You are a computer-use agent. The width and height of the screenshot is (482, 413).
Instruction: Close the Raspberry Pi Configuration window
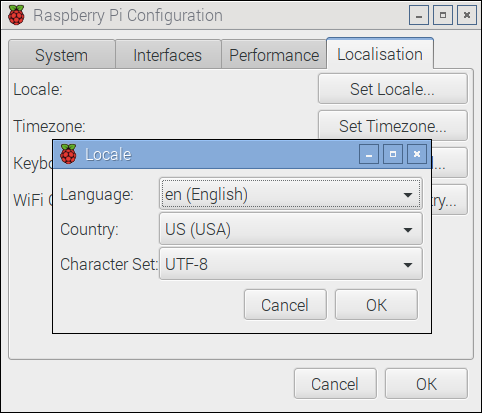467,15
